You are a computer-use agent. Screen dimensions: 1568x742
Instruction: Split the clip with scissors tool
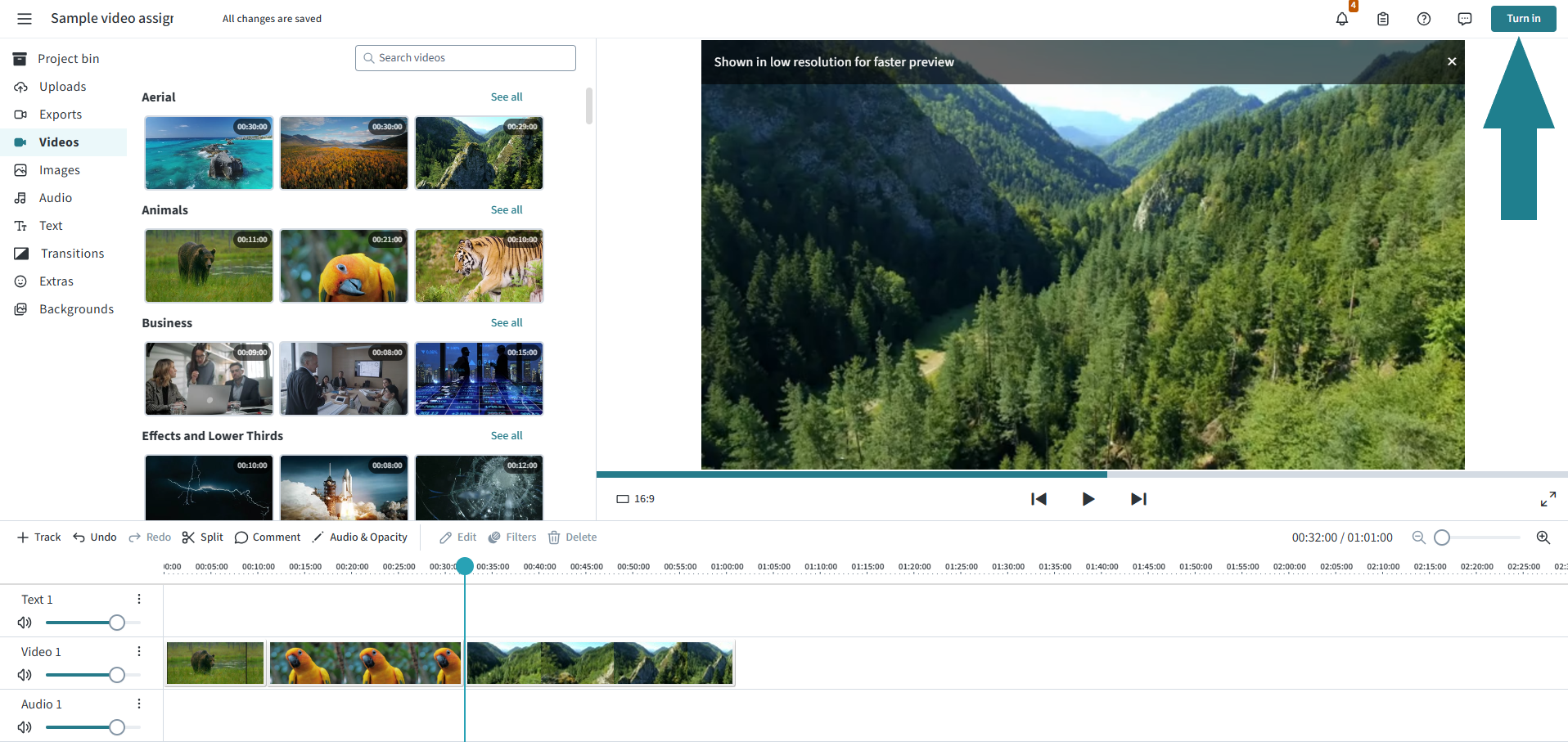[202, 537]
